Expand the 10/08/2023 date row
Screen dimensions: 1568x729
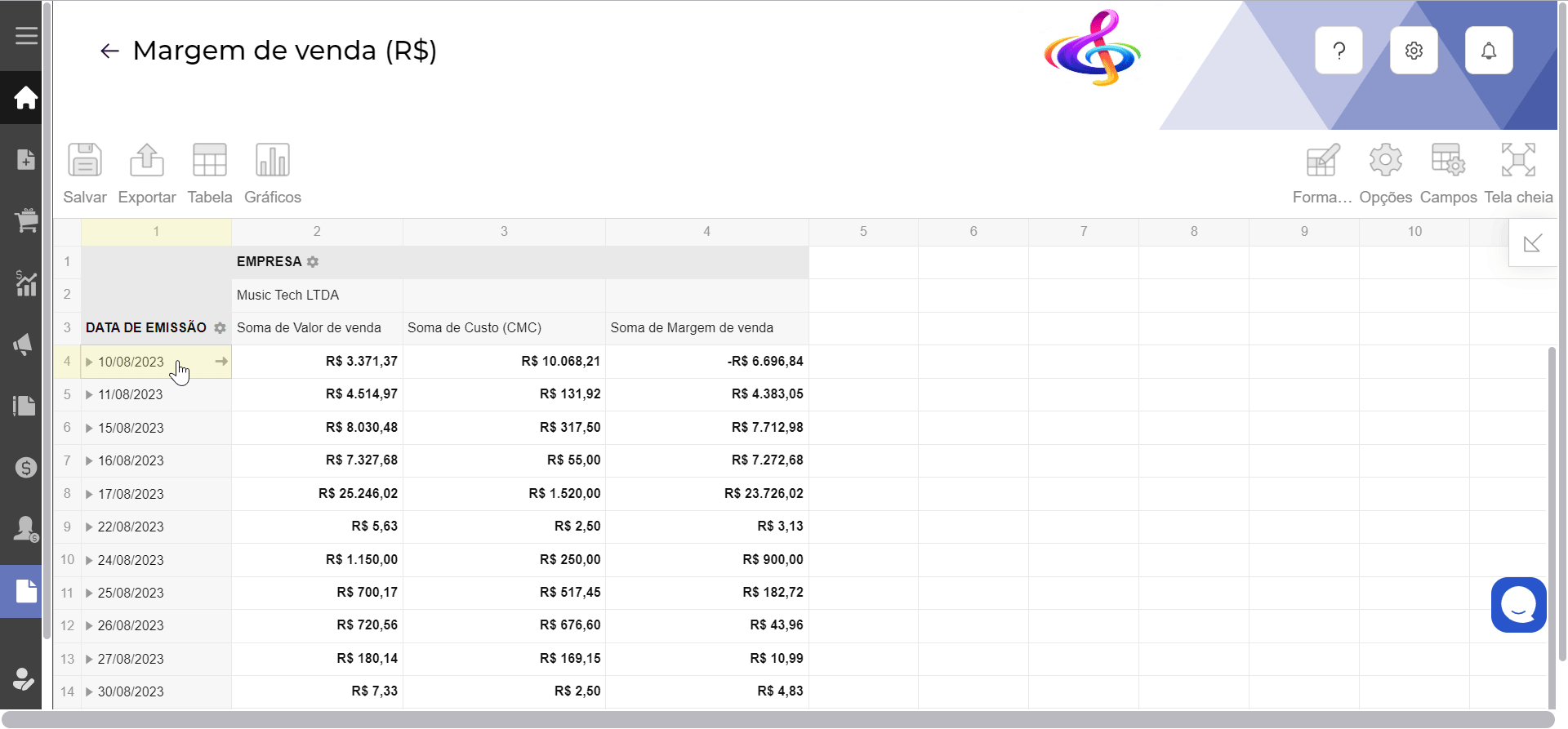click(x=89, y=362)
